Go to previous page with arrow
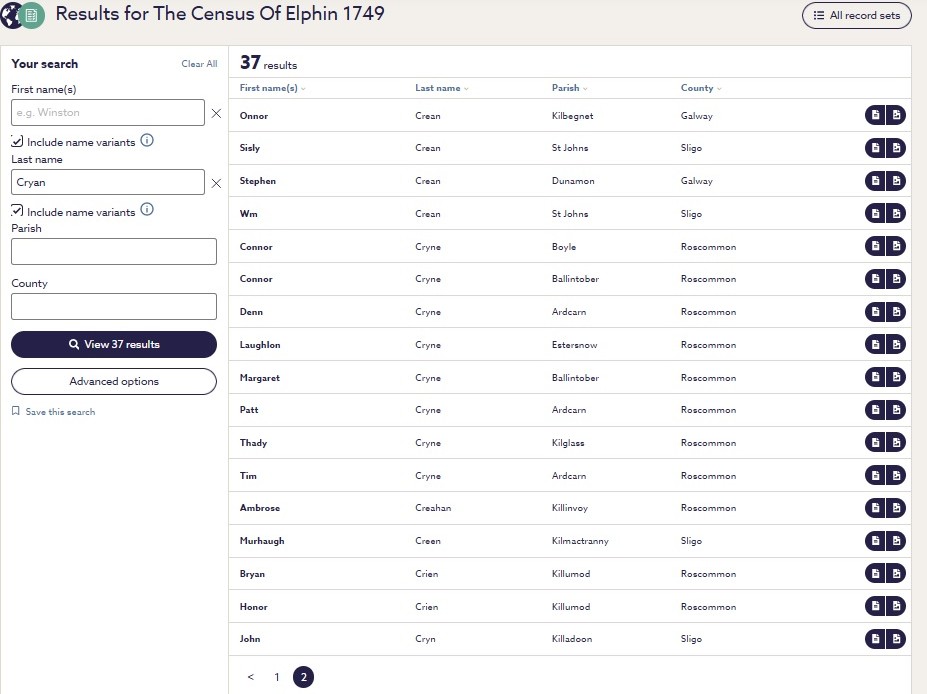This screenshot has height=694, width=927. 251,677
